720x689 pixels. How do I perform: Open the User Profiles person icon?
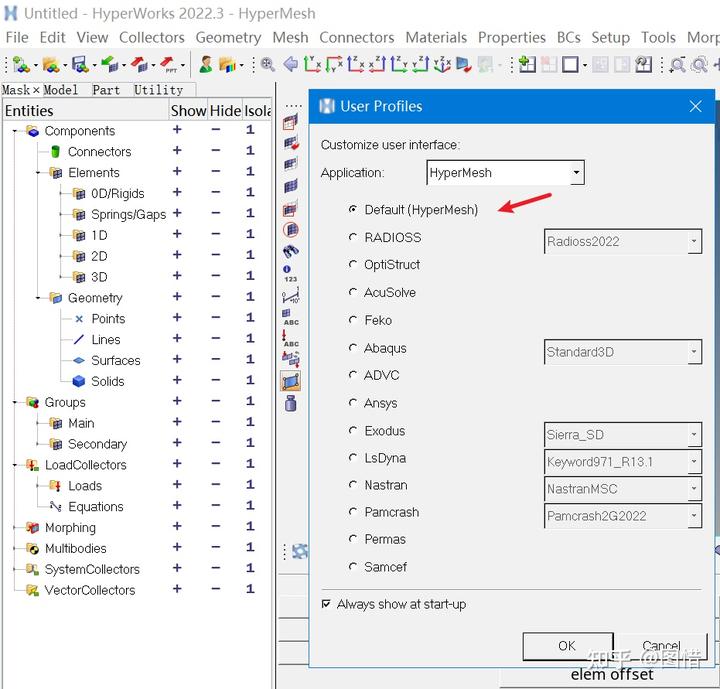coord(206,65)
